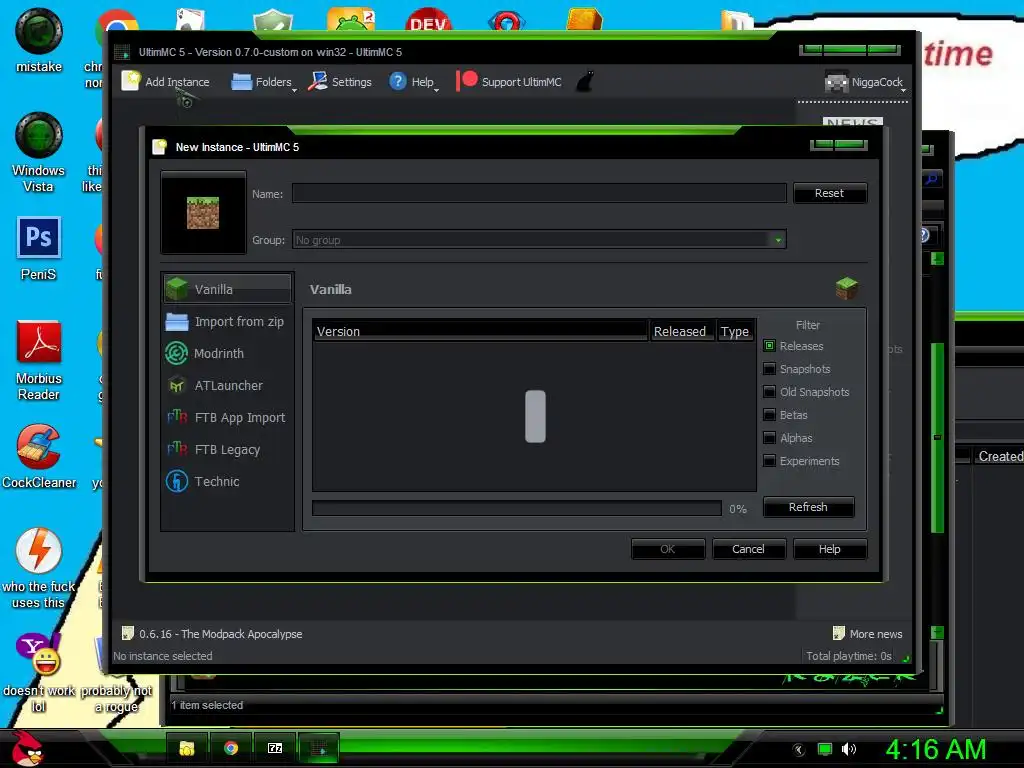Select FTB App Import source
Screen dimensions: 1024x768
click(227, 417)
